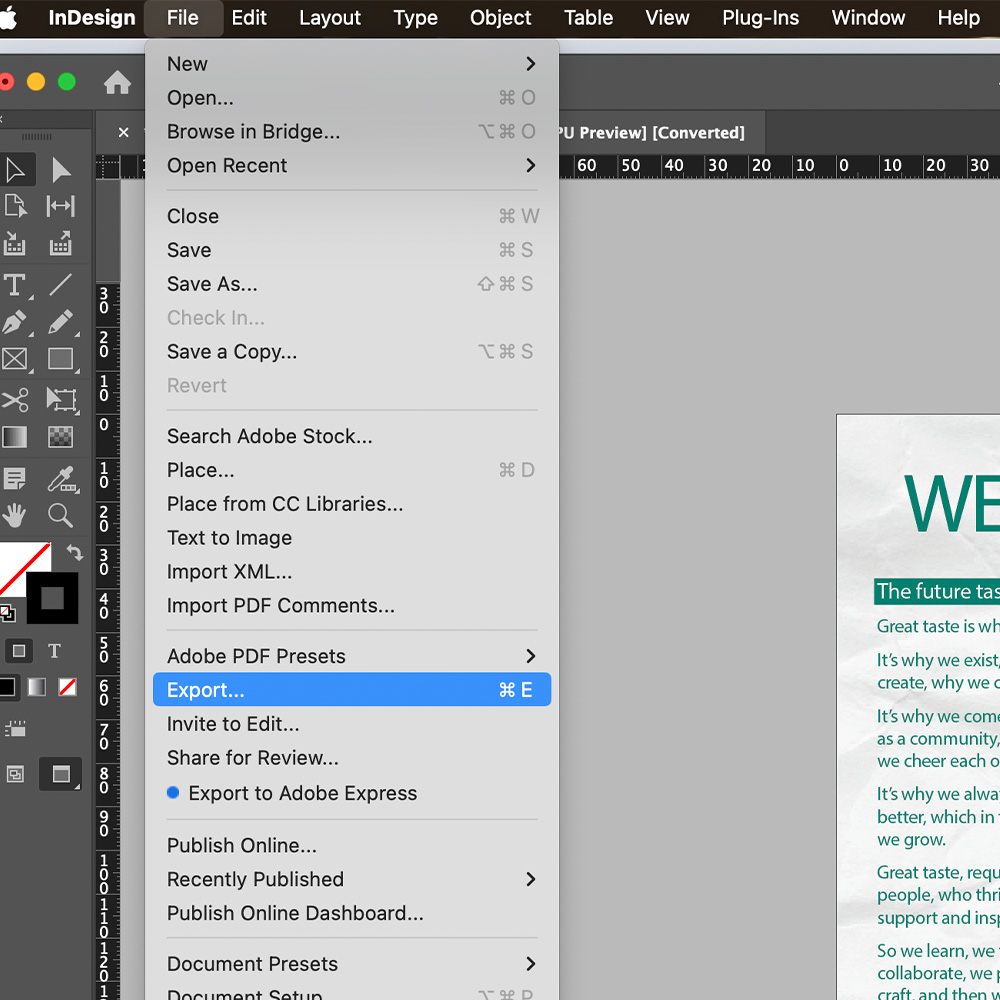Switch to Preview screen mode
This screenshot has width=1000, height=1000.
coord(61,774)
